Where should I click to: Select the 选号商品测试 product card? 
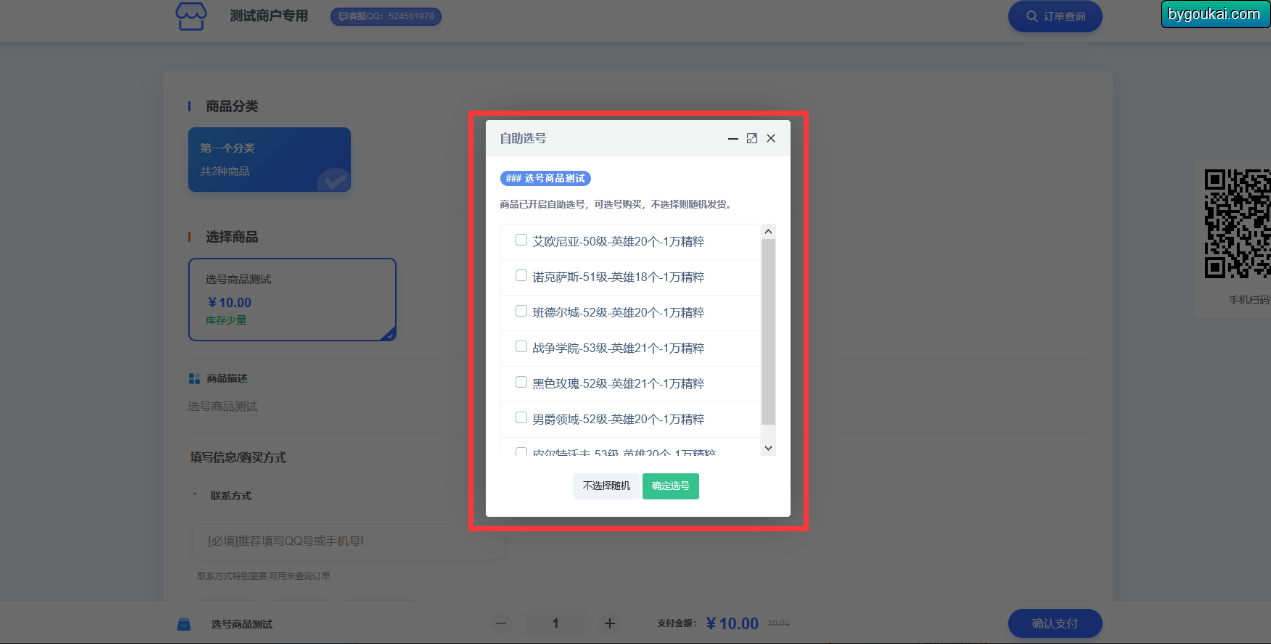click(292, 299)
